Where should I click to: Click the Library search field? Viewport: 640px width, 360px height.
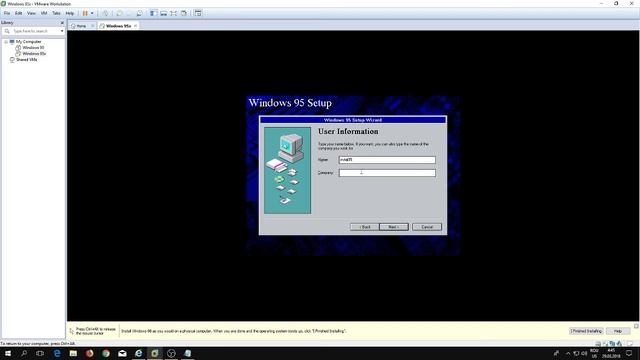[31, 31]
